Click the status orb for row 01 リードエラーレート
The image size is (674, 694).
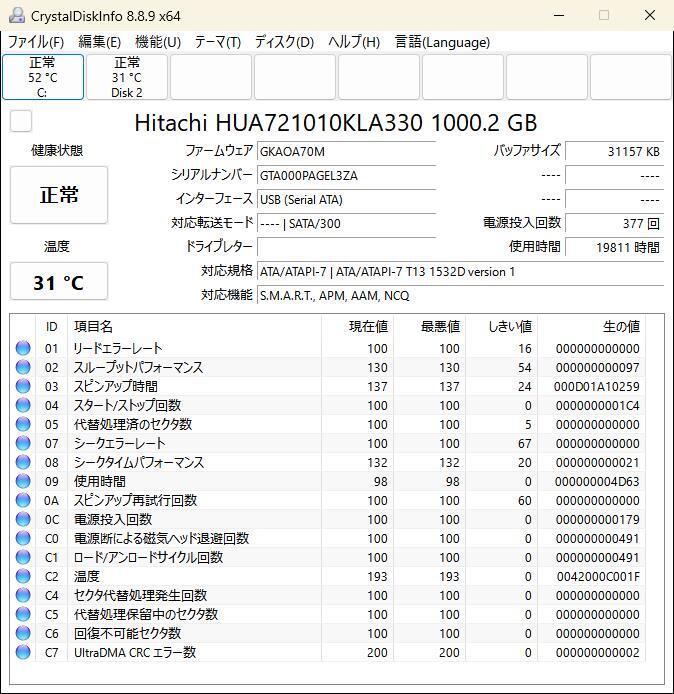[x=23, y=348]
